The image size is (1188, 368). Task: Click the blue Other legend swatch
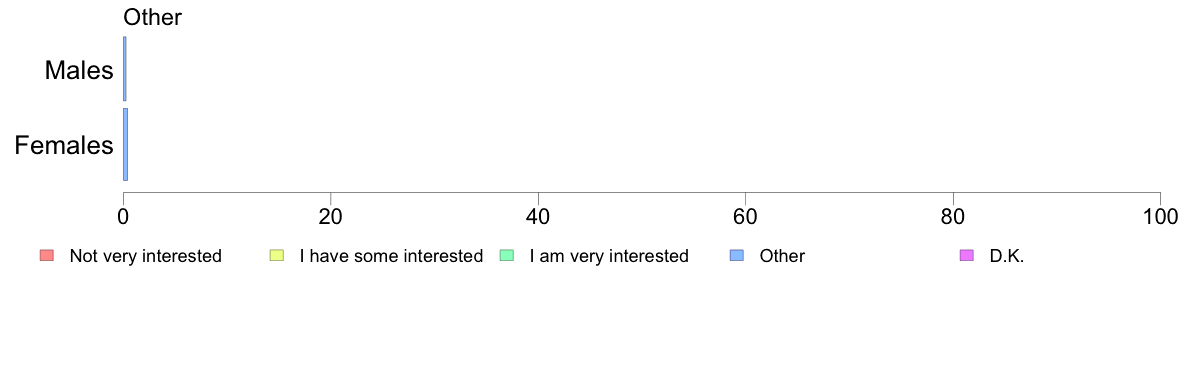click(x=736, y=256)
